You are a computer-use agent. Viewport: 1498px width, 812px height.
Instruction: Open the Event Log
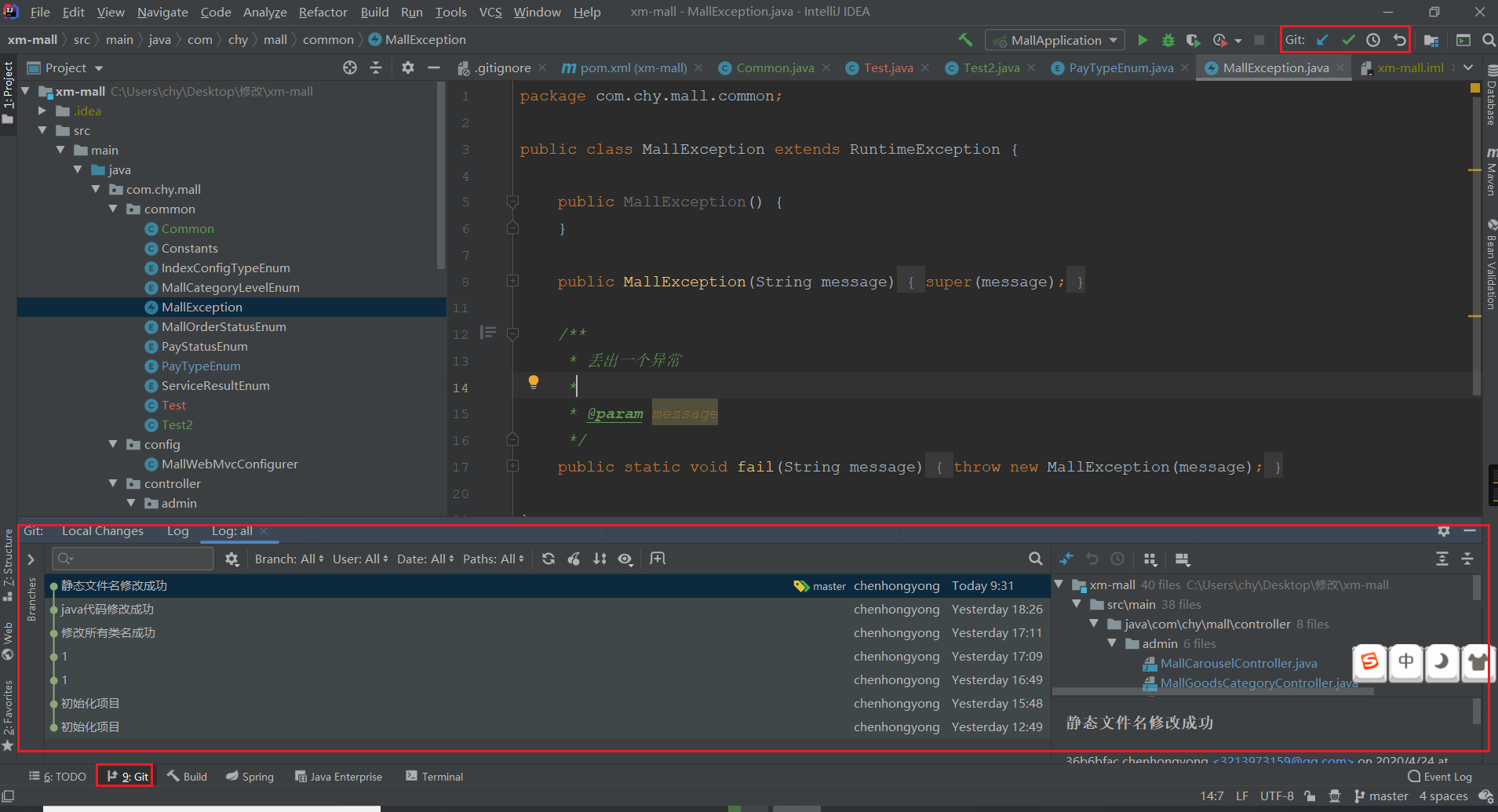[x=1440, y=777]
